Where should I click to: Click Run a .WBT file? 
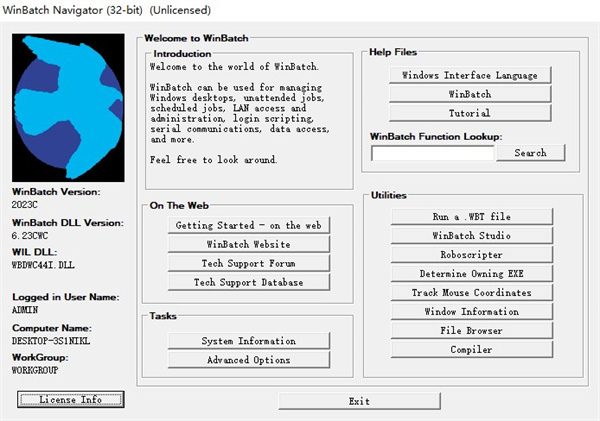471,216
